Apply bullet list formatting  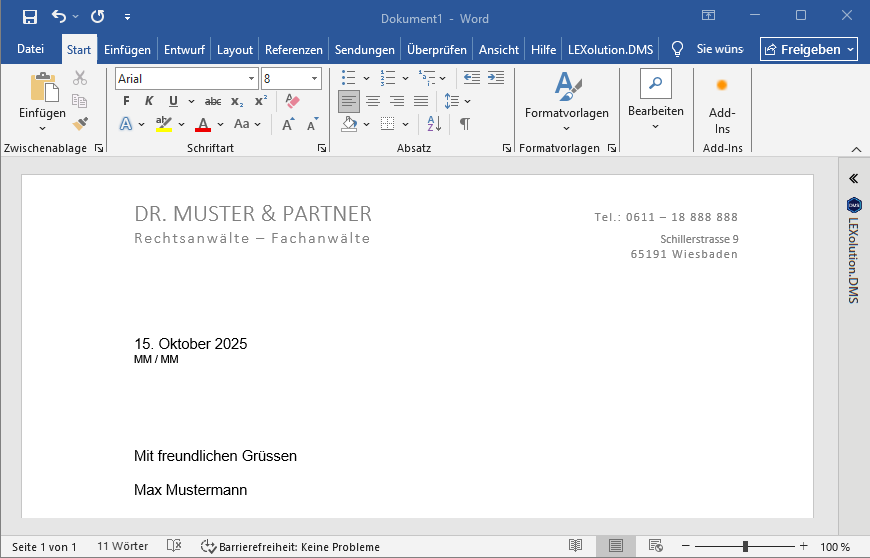click(348, 78)
